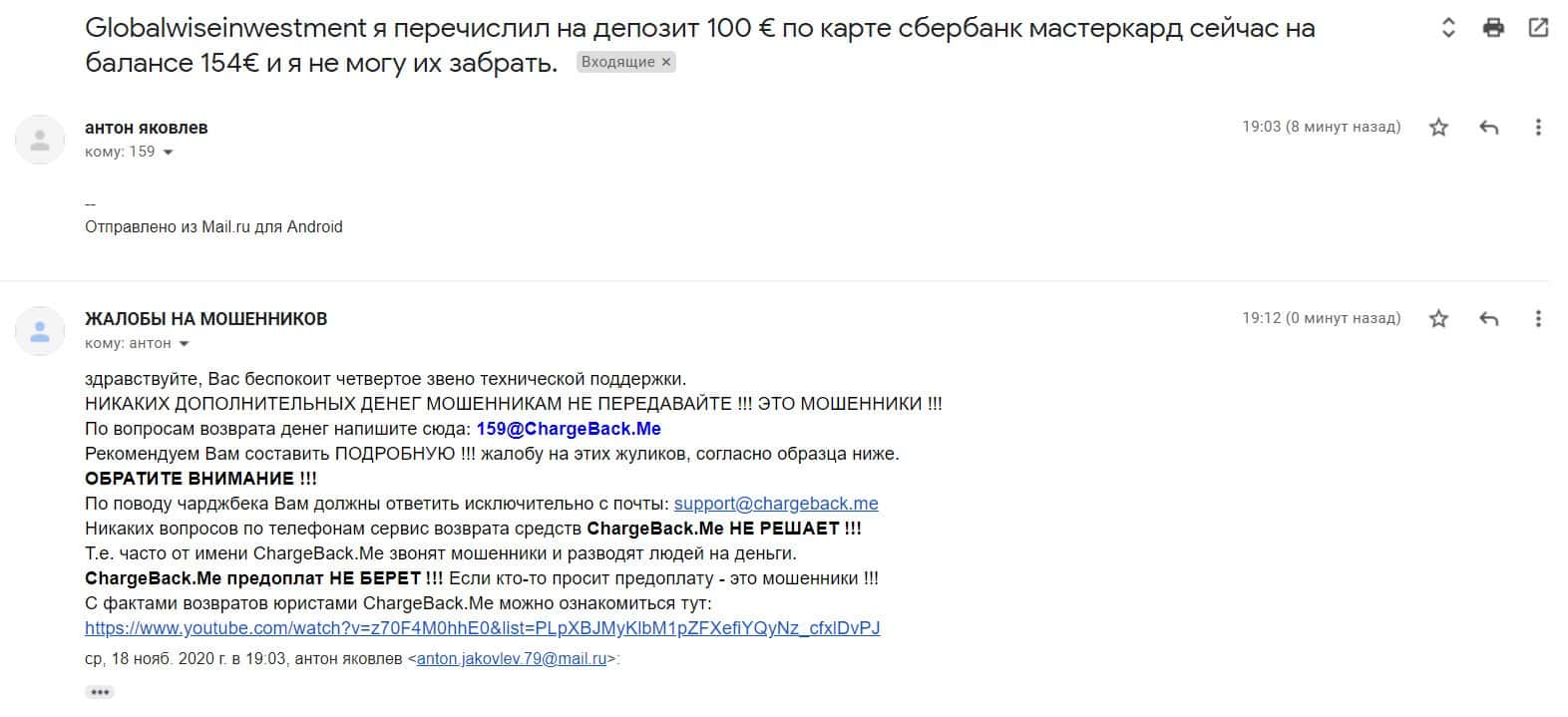The image size is (1568, 717).
Task: Open the YouTube playlist link
Action: [482, 628]
